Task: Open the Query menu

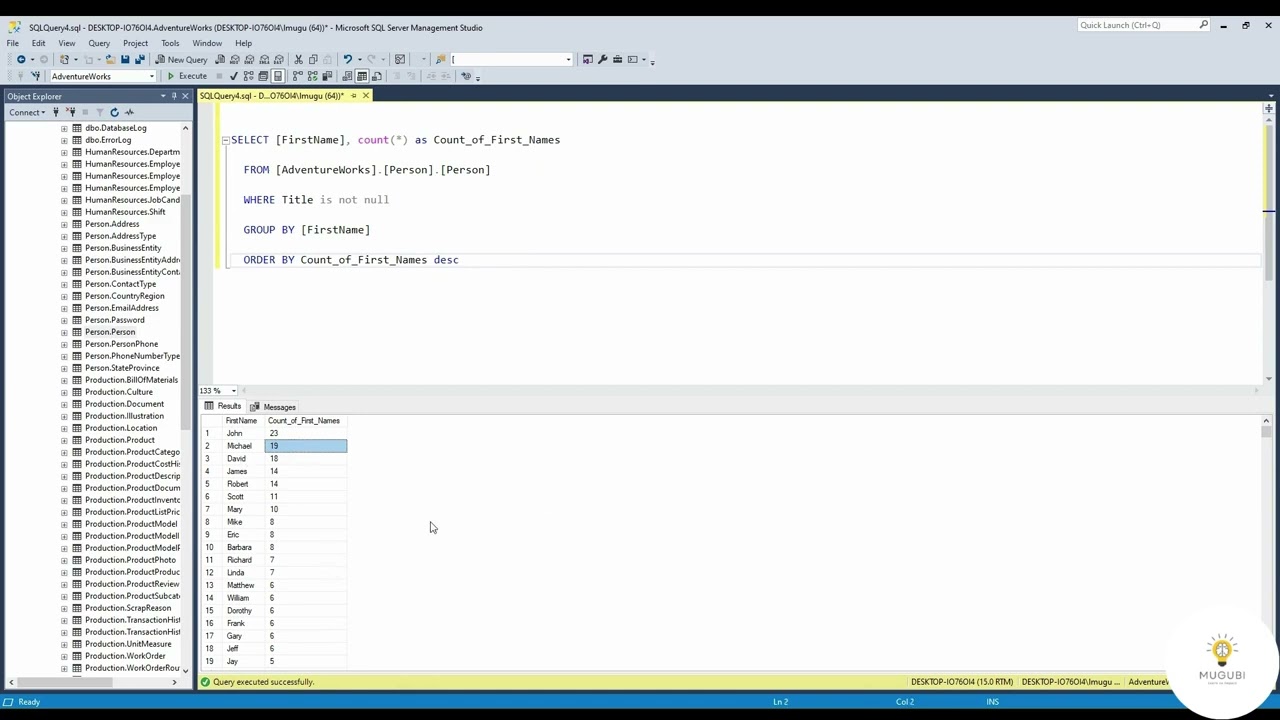Action: (99, 43)
